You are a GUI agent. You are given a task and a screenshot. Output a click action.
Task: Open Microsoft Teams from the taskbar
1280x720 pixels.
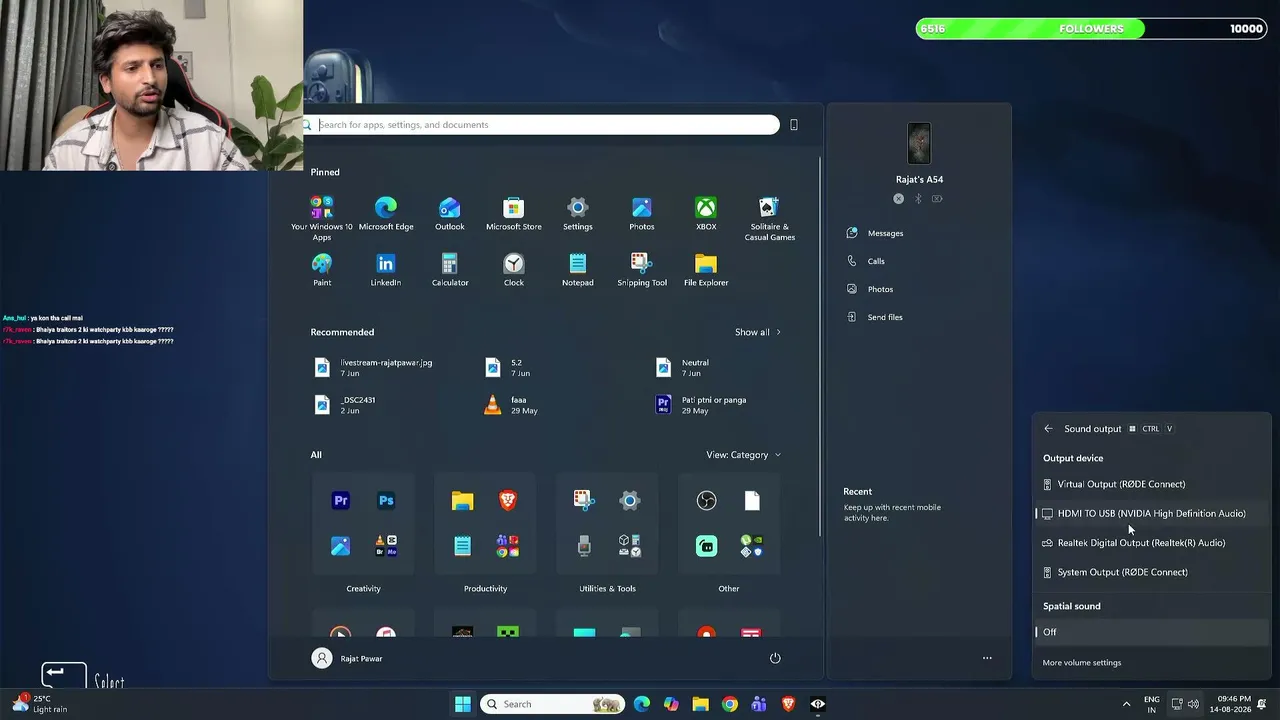[759, 704]
